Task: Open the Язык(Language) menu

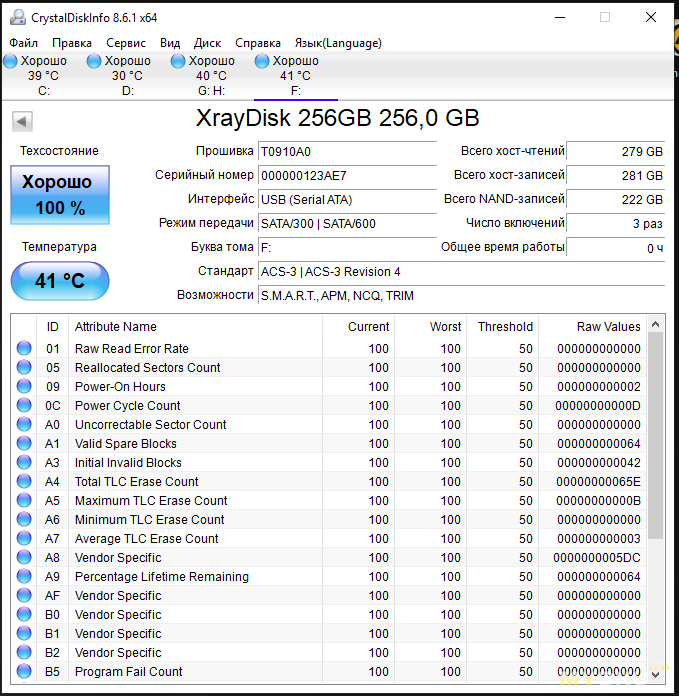Action: coord(338,43)
